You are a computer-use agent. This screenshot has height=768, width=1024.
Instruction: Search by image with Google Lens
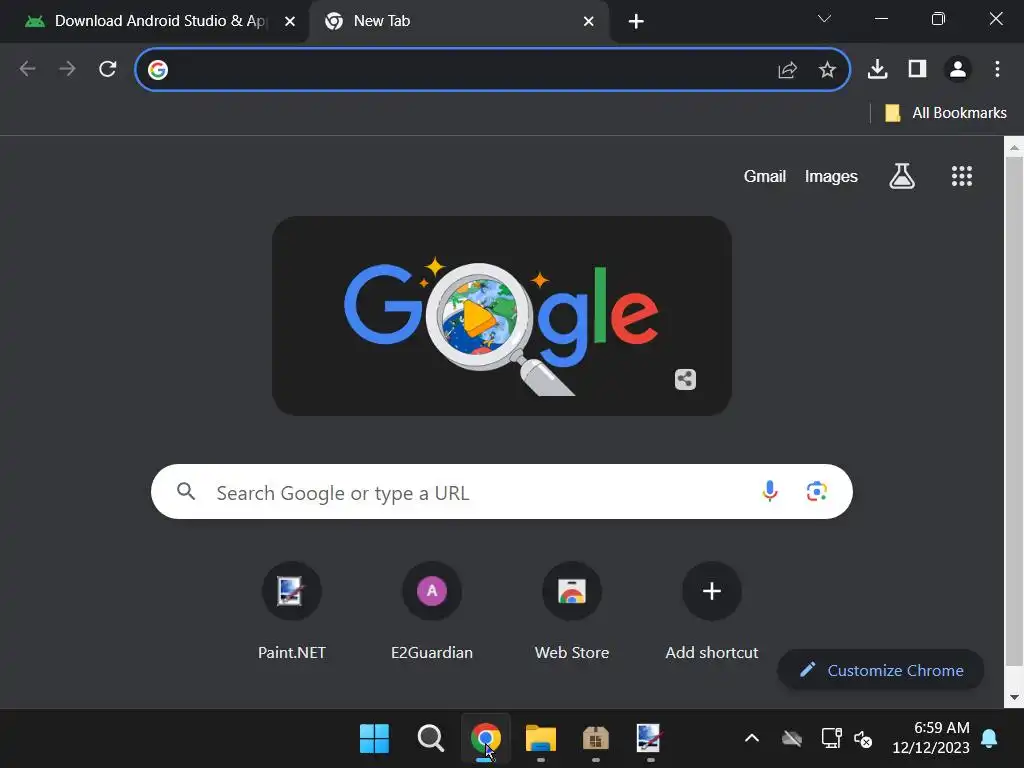[x=816, y=491]
